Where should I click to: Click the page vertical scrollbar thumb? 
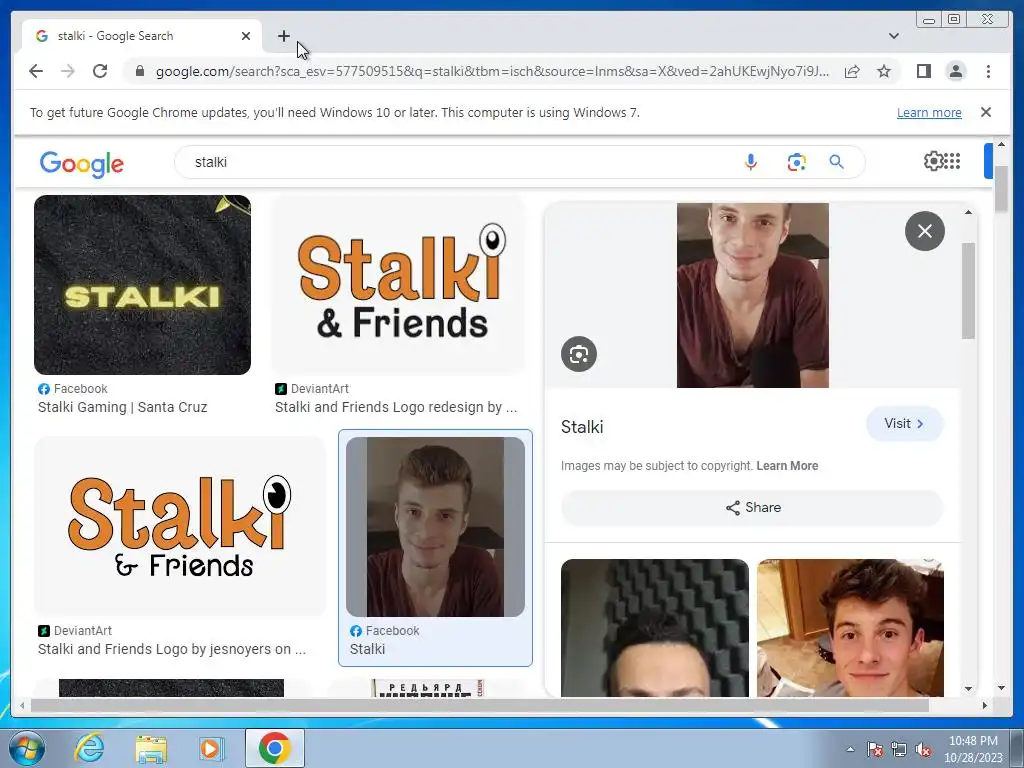[x=1001, y=189]
